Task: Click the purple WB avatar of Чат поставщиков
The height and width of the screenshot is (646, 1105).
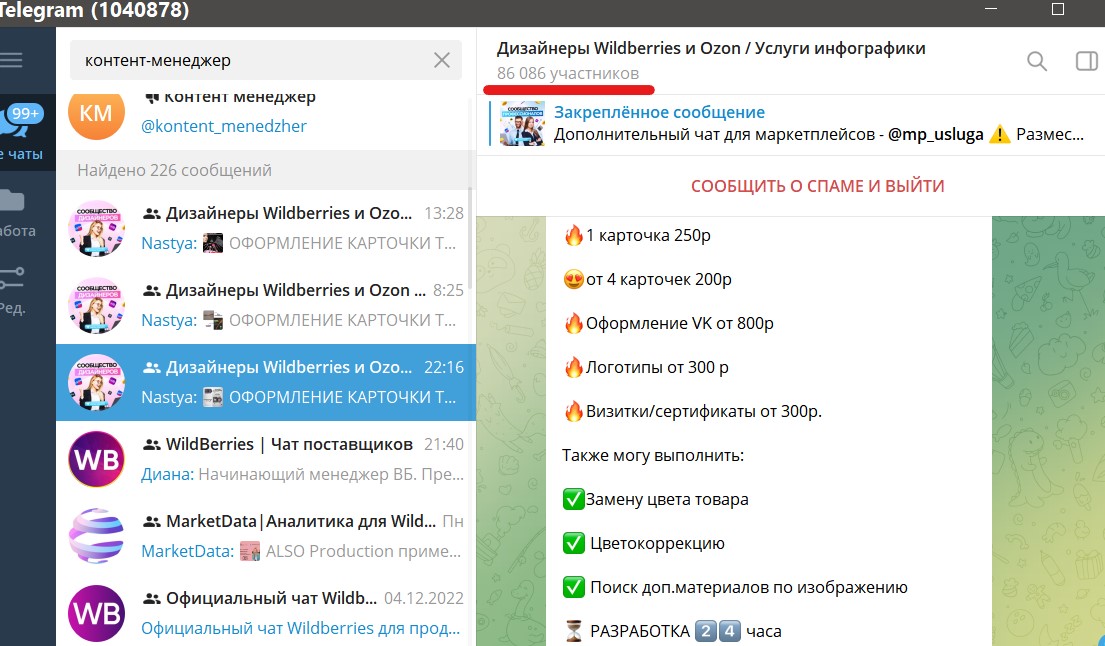Action: click(97, 459)
